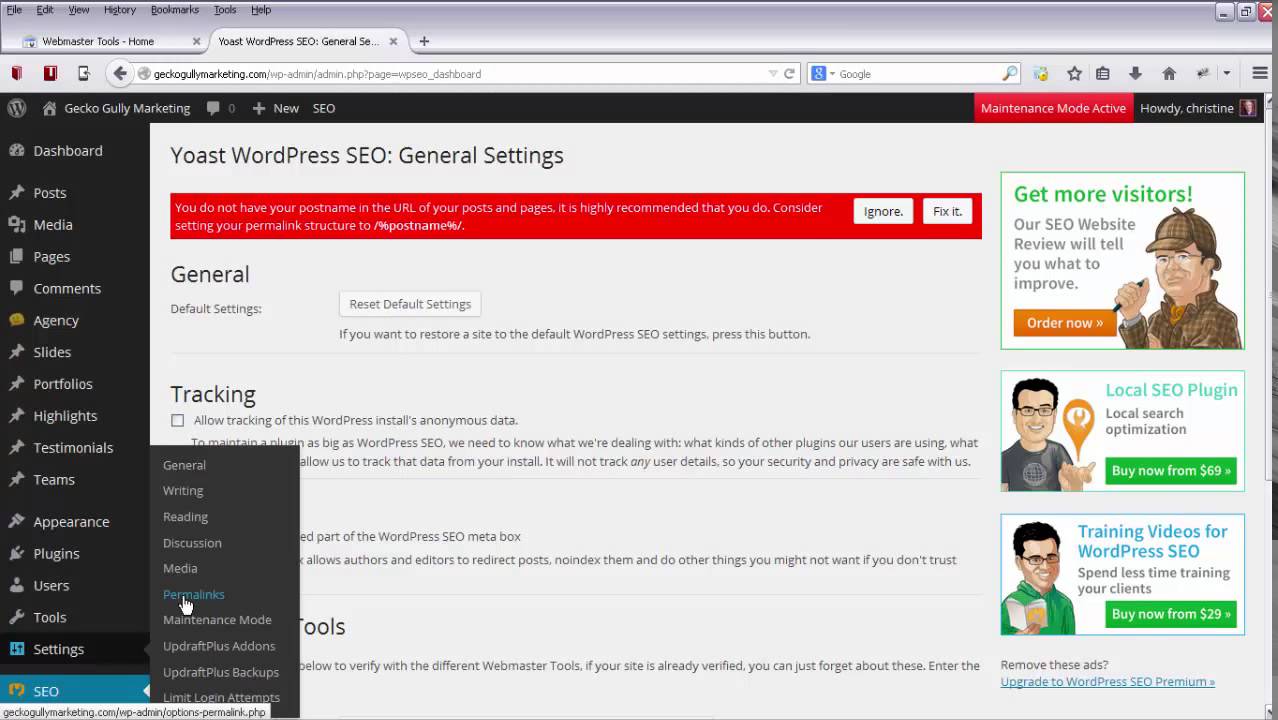
Task: Click the browser home icon
Action: (1169, 73)
